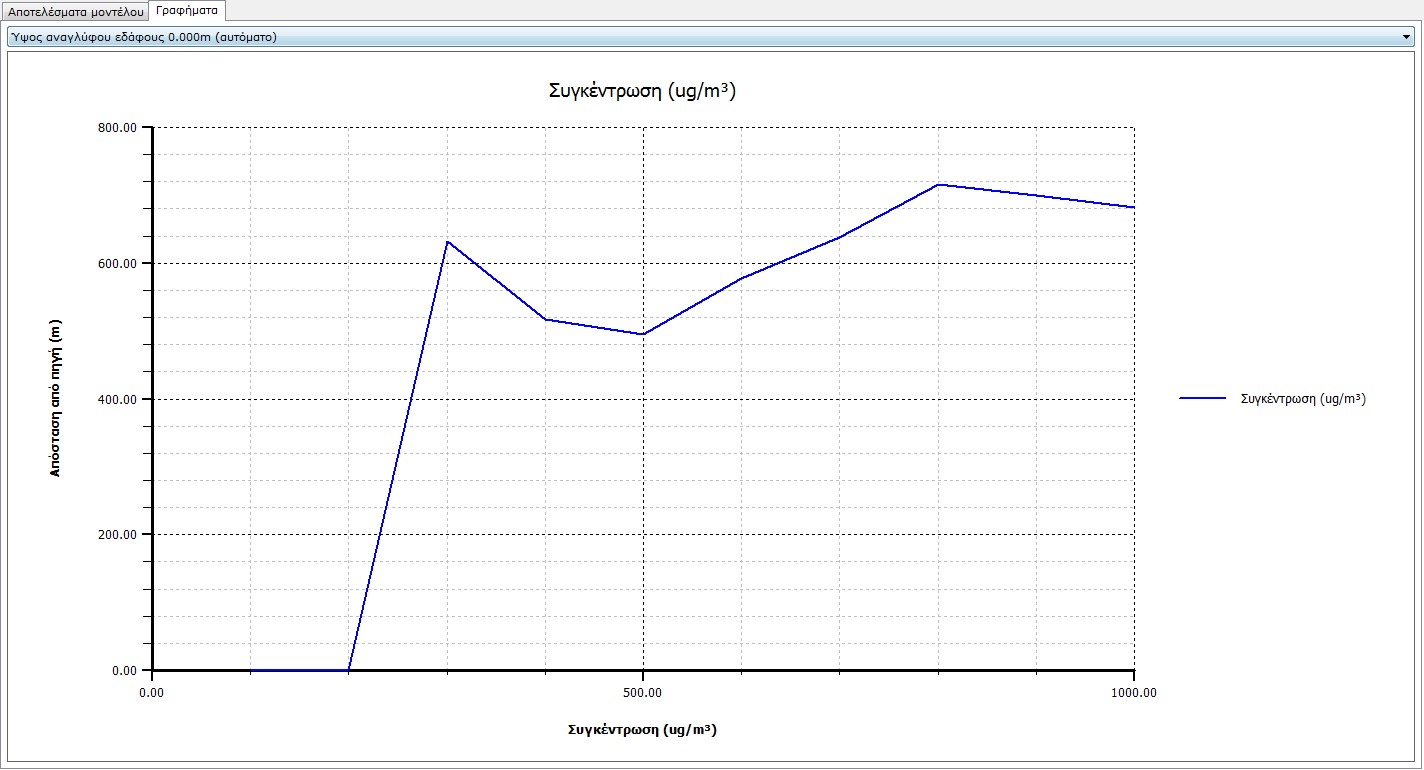Click the 400.00 label on vertical axis
This screenshot has width=1424, height=770.
[119, 399]
